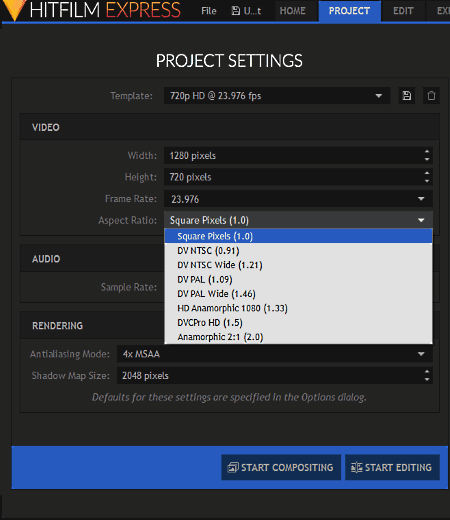Click the AUDIO section header
This screenshot has width=450, height=520.
coord(46,259)
